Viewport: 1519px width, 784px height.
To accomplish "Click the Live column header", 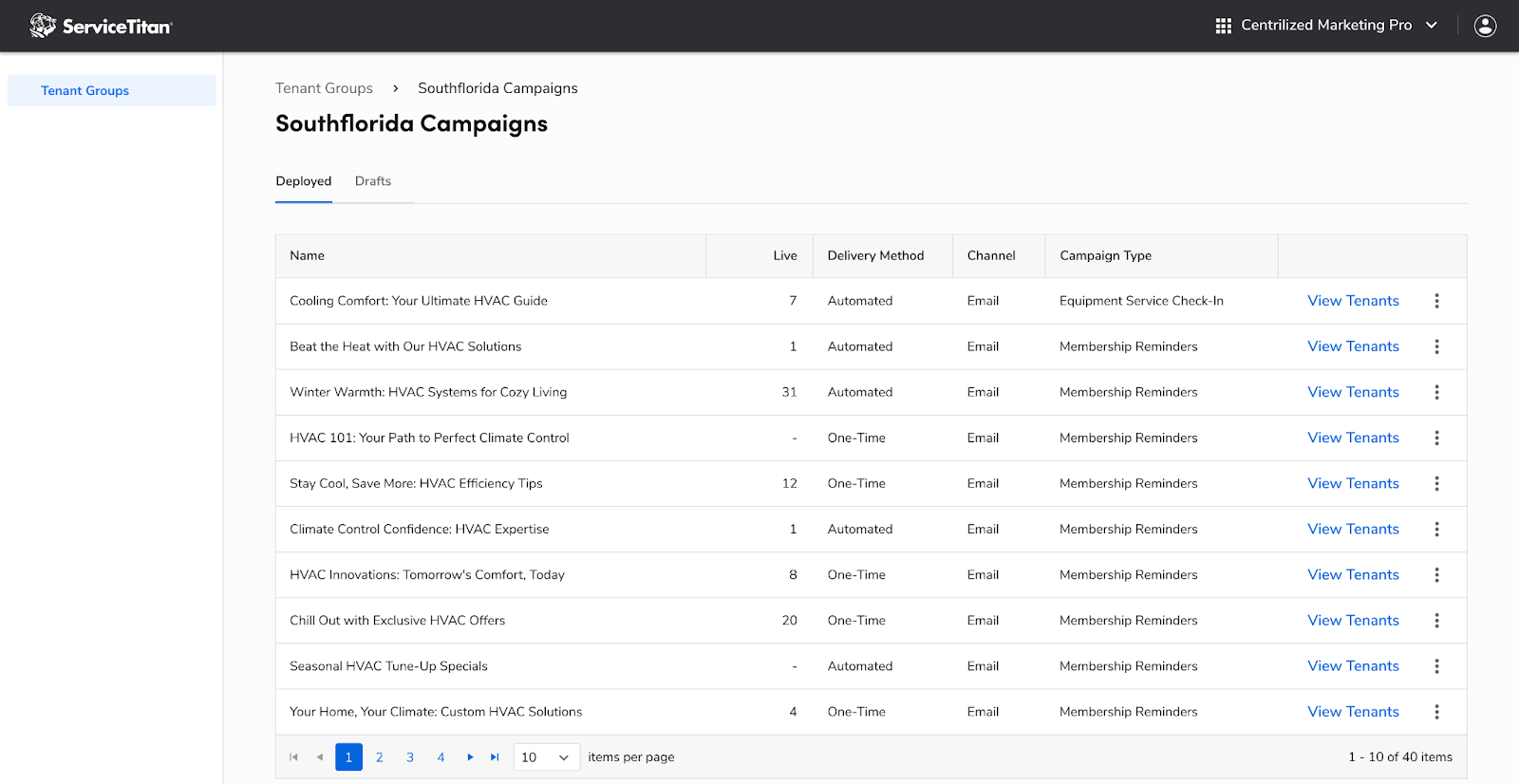I will click(x=759, y=255).
